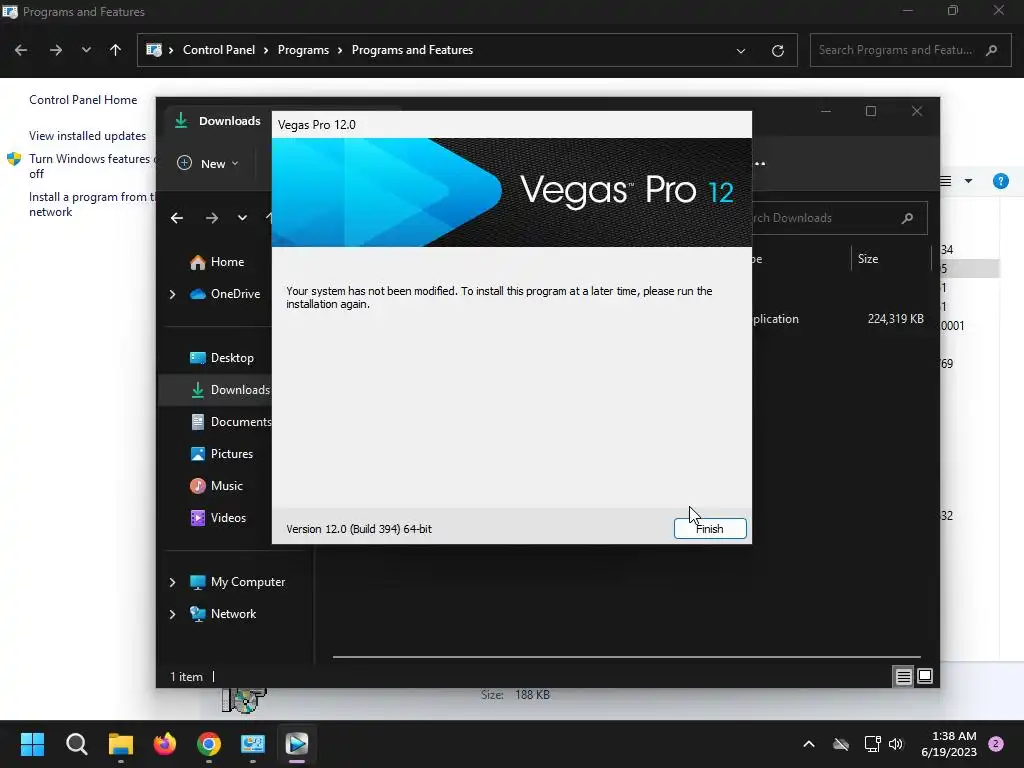
Task: Open File Explorer from taskbar
Action: (x=121, y=744)
